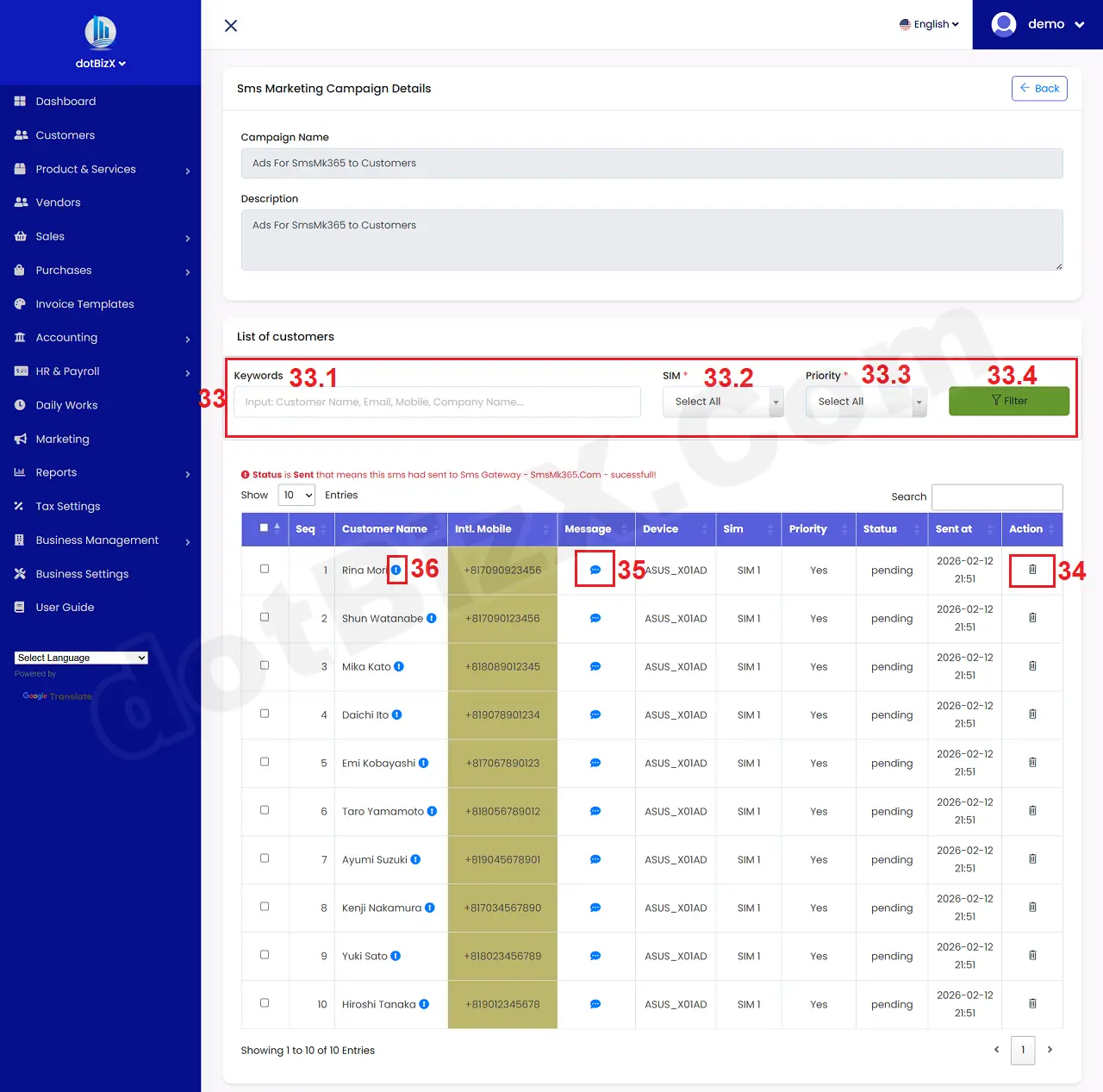The height and width of the screenshot is (1092, 1103).
Task: Check the checkbox for Mika Kato
Action: point(265,665)
